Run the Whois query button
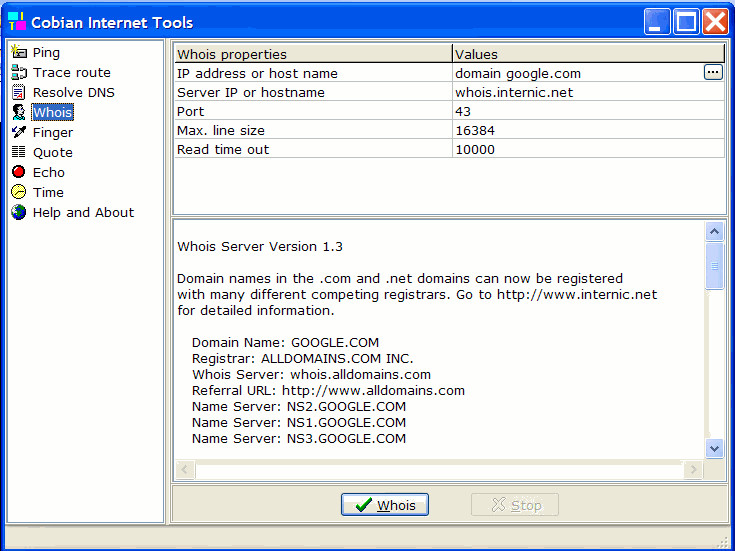This screenshot has width=735, height=551. [385, 505]
